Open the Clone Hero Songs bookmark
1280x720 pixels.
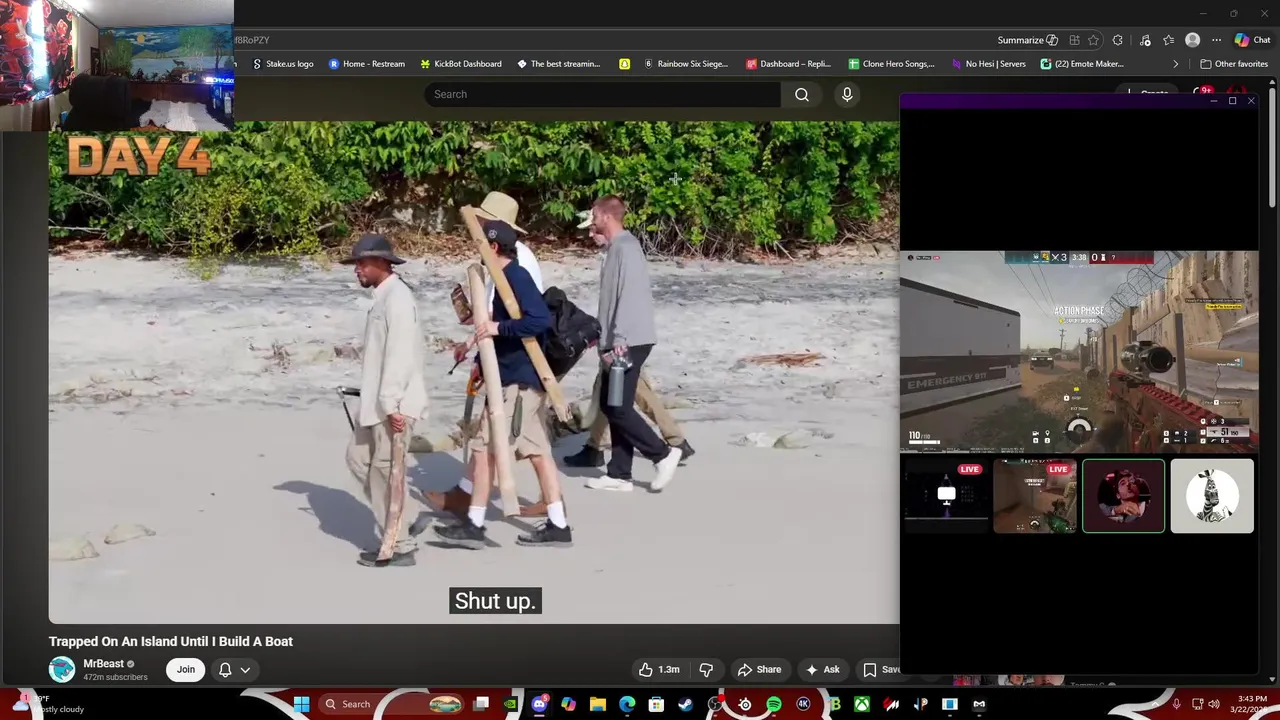(x=891, y=64)
